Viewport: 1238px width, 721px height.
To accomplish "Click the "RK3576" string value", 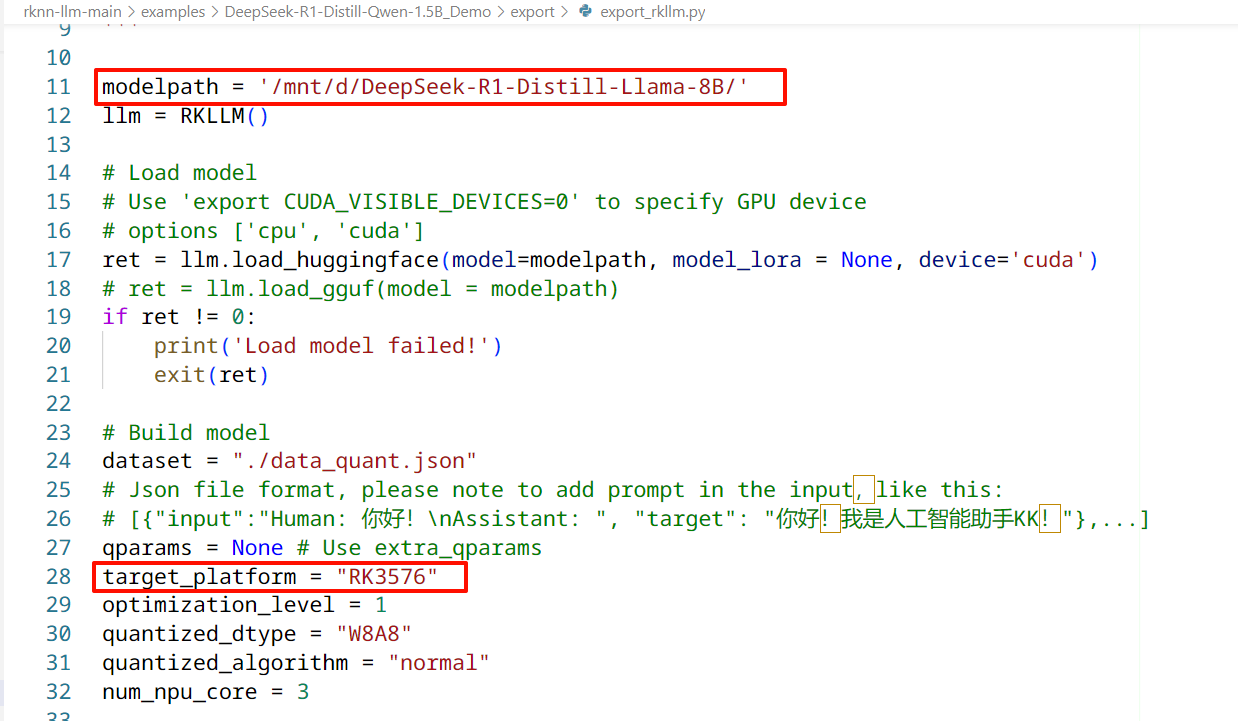I will click(x=388, y=577).
